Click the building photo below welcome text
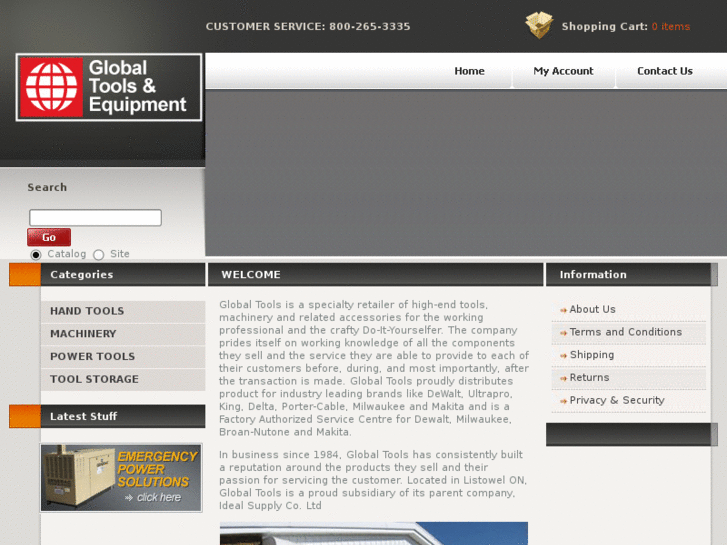This screenshot has width=727, height=545. point(374,533)
